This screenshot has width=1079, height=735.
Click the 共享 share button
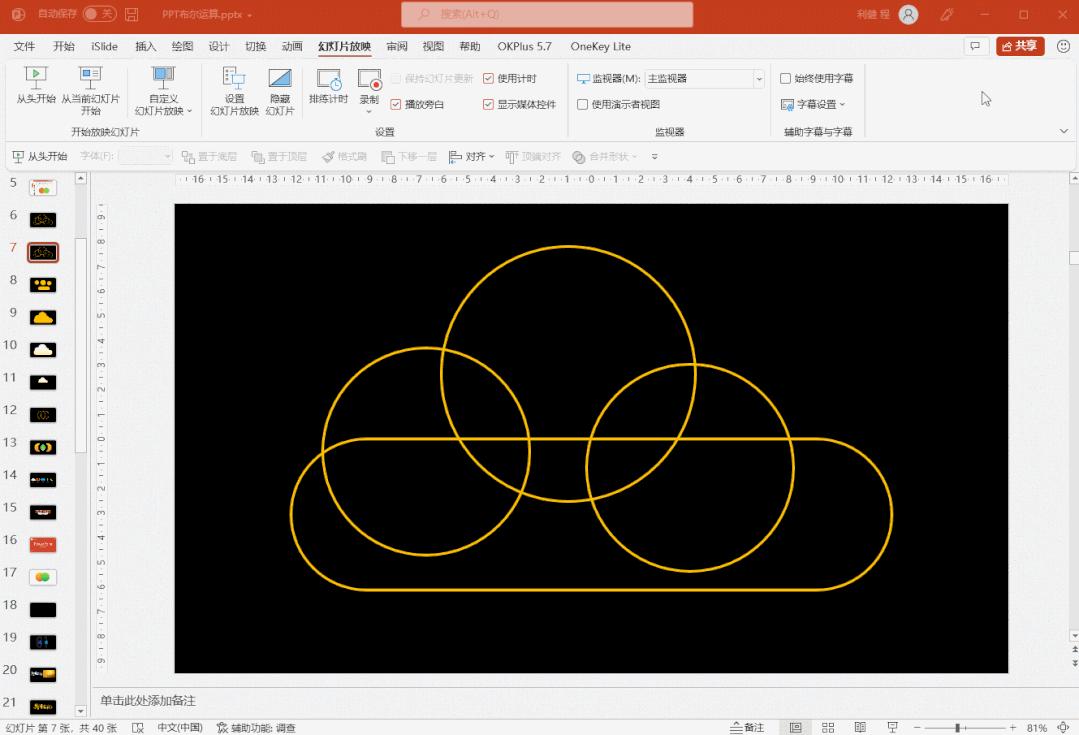pos(1020,46)
